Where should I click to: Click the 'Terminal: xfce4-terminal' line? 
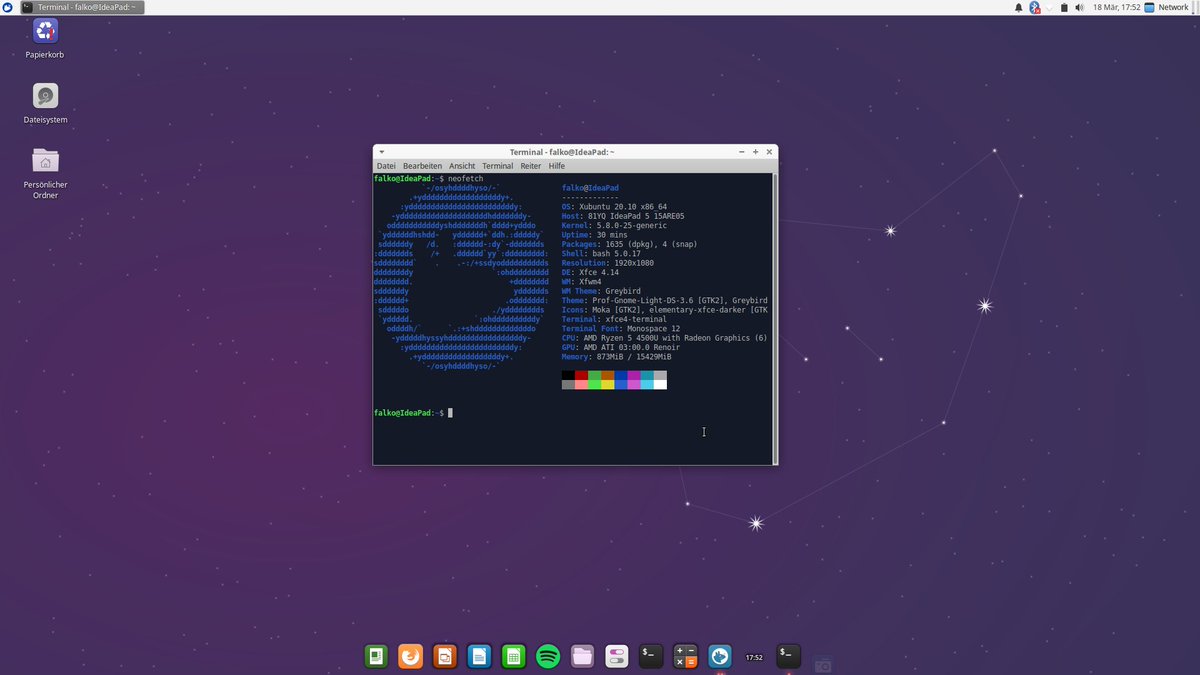[615, 319]
